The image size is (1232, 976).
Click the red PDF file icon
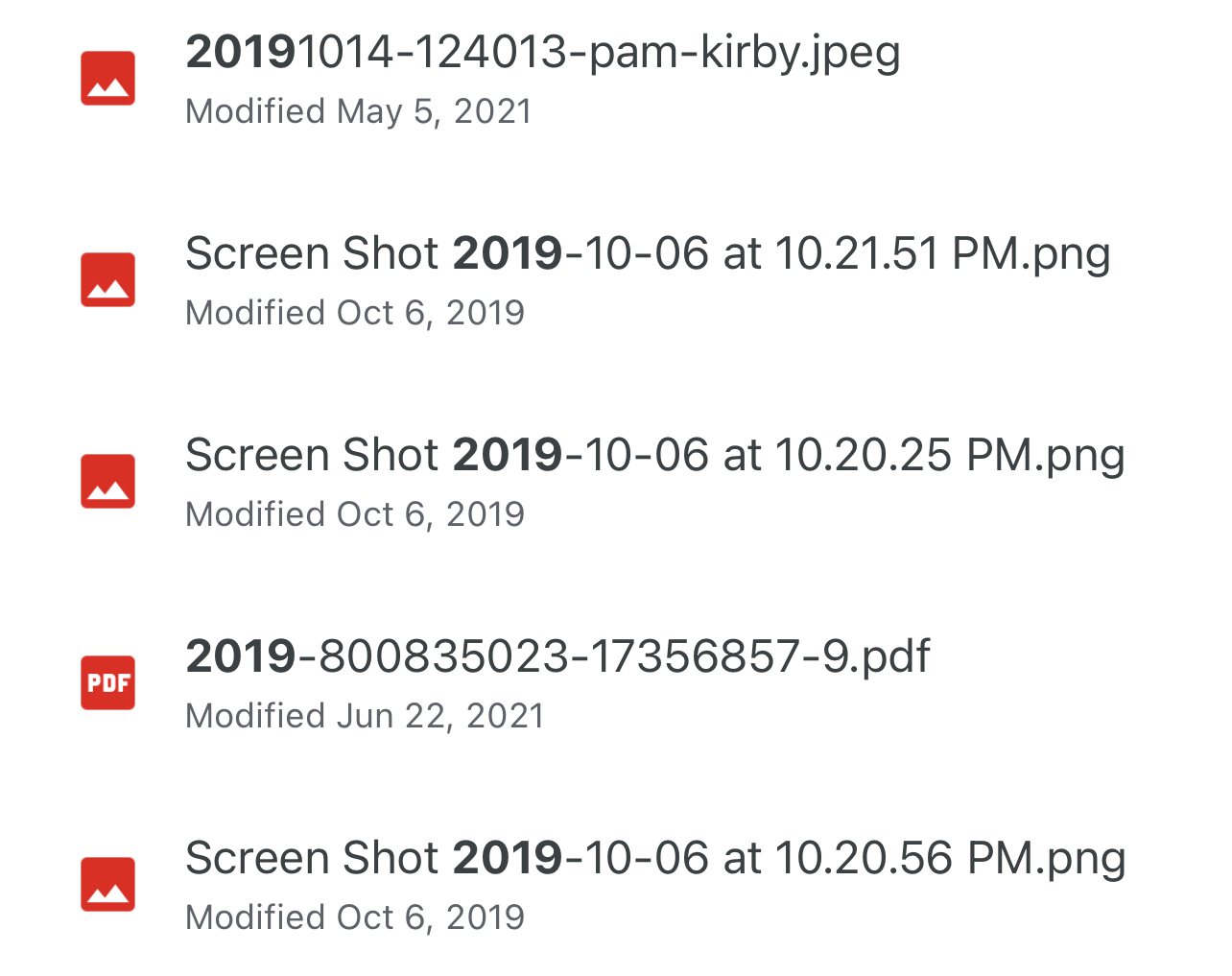tap(107, 683)
